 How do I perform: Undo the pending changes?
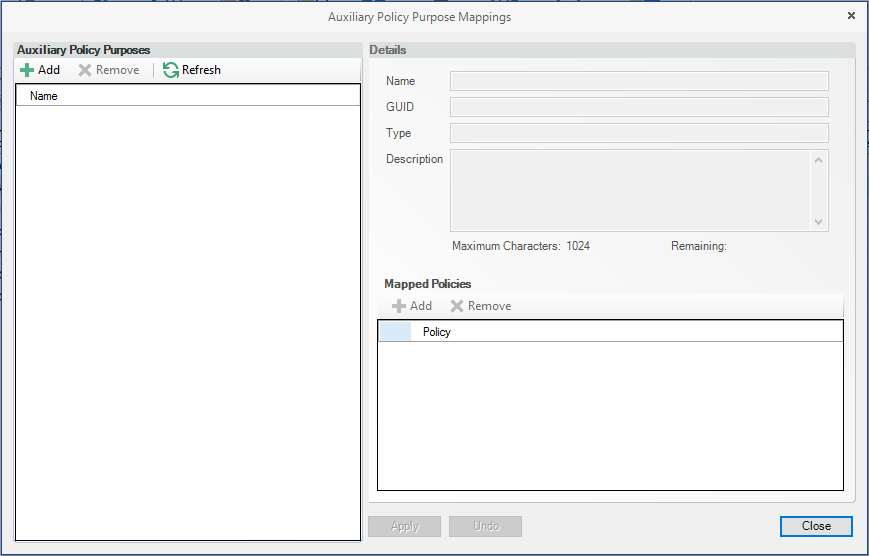point(485,526)
